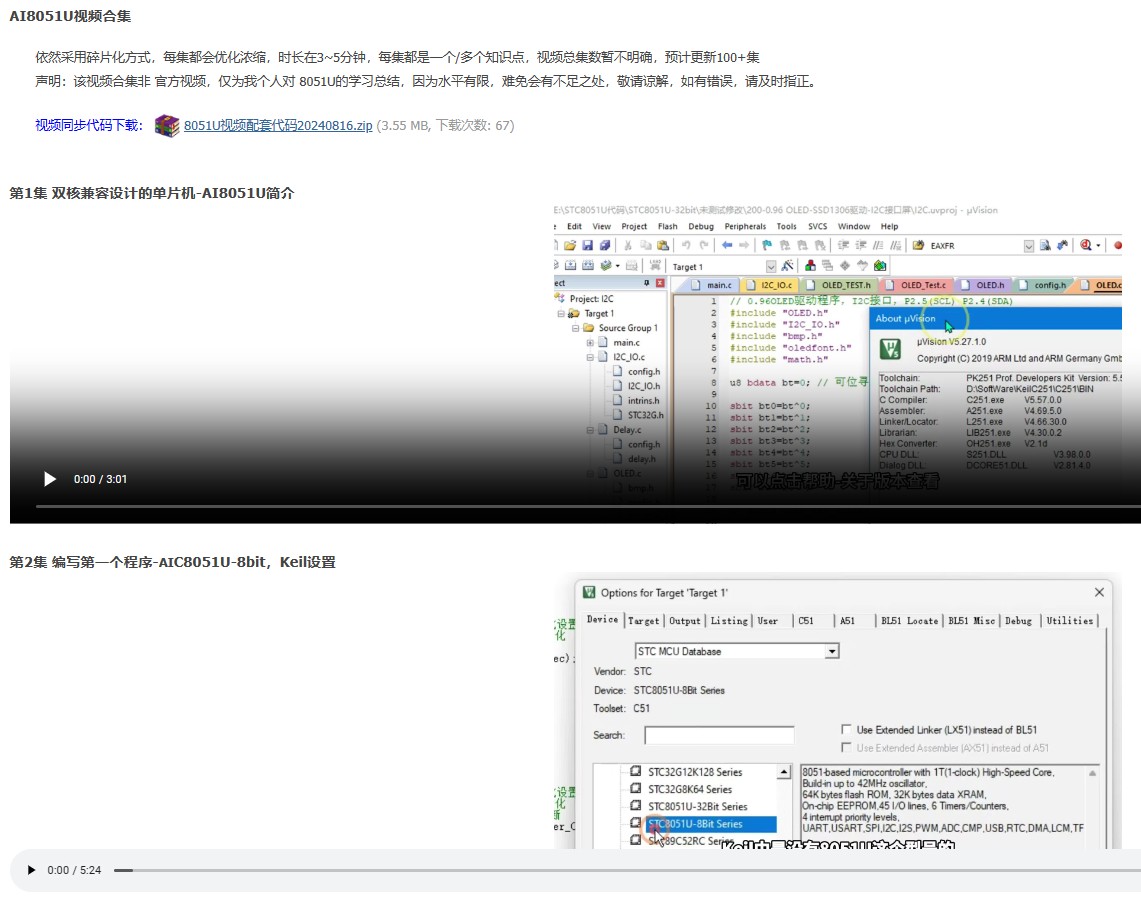Toggle Use Extended Linker (LX51) checkbox
This screenshot has width=1141, height=899.
(x=846, y=729)
